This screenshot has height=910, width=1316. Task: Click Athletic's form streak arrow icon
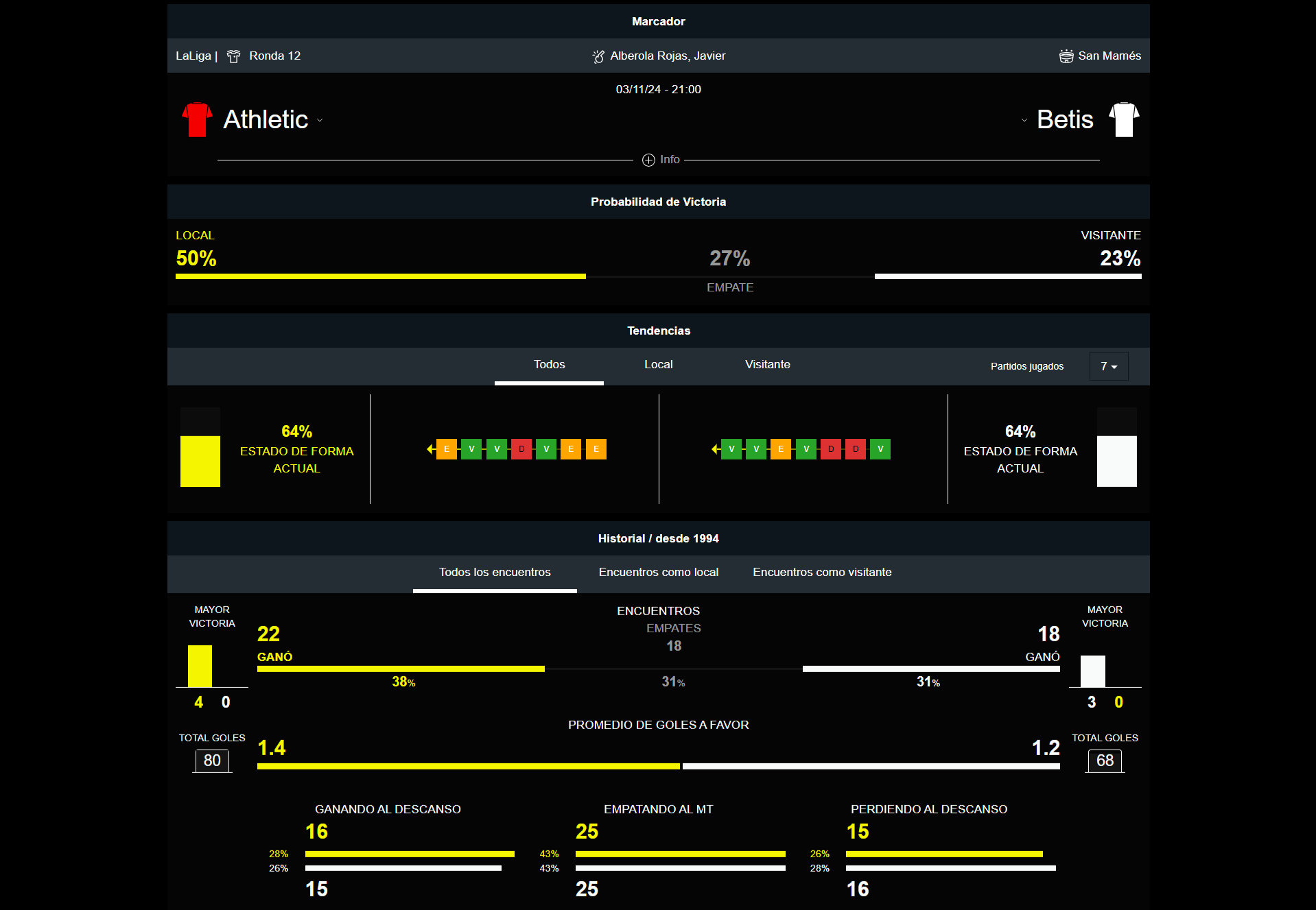click(430, 449)
